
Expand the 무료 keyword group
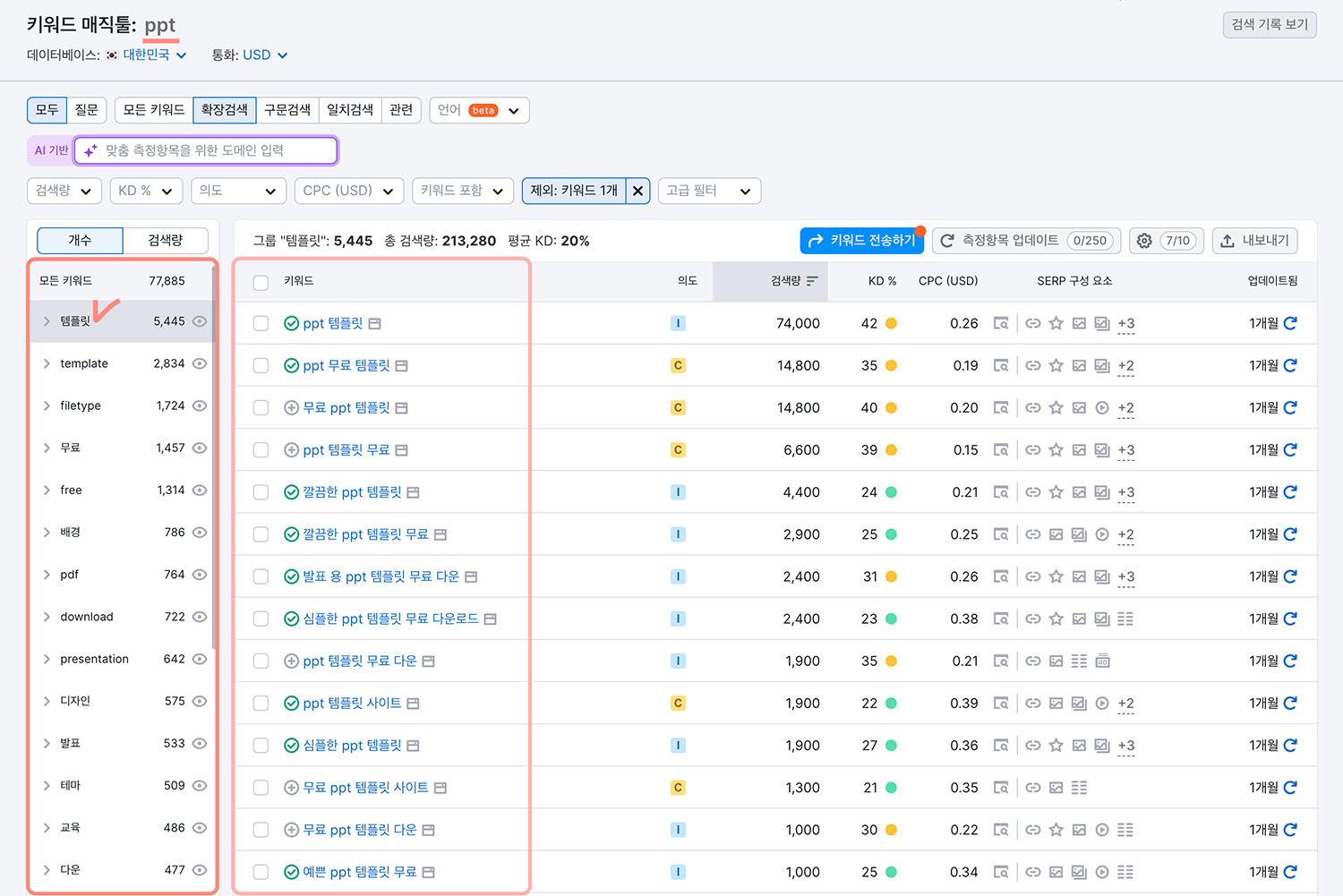click(x=47, y=448)
